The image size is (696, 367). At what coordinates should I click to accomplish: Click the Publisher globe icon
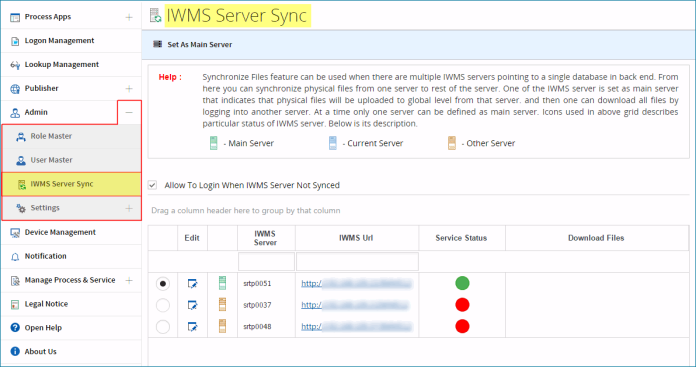tap(15, 89)
